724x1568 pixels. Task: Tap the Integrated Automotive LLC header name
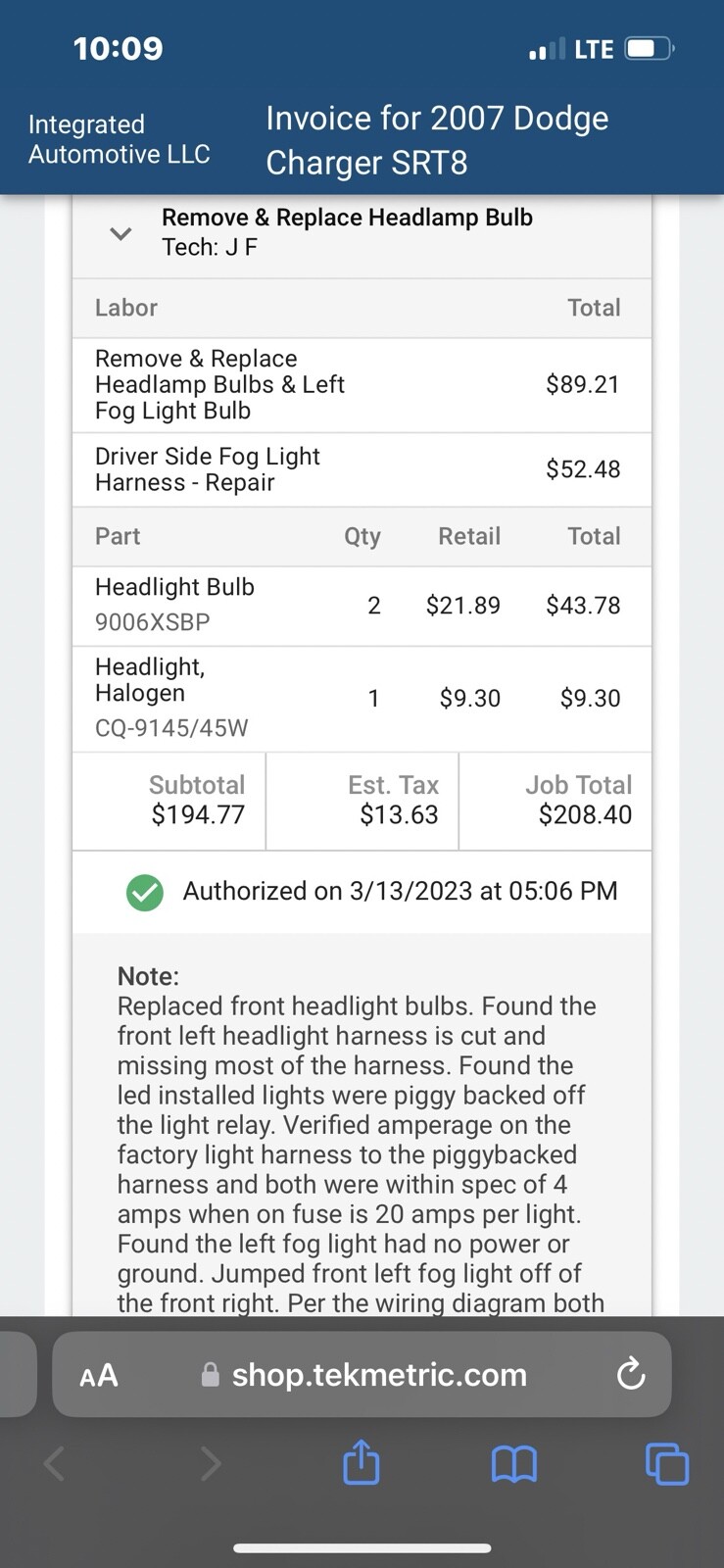pos(119,139)
